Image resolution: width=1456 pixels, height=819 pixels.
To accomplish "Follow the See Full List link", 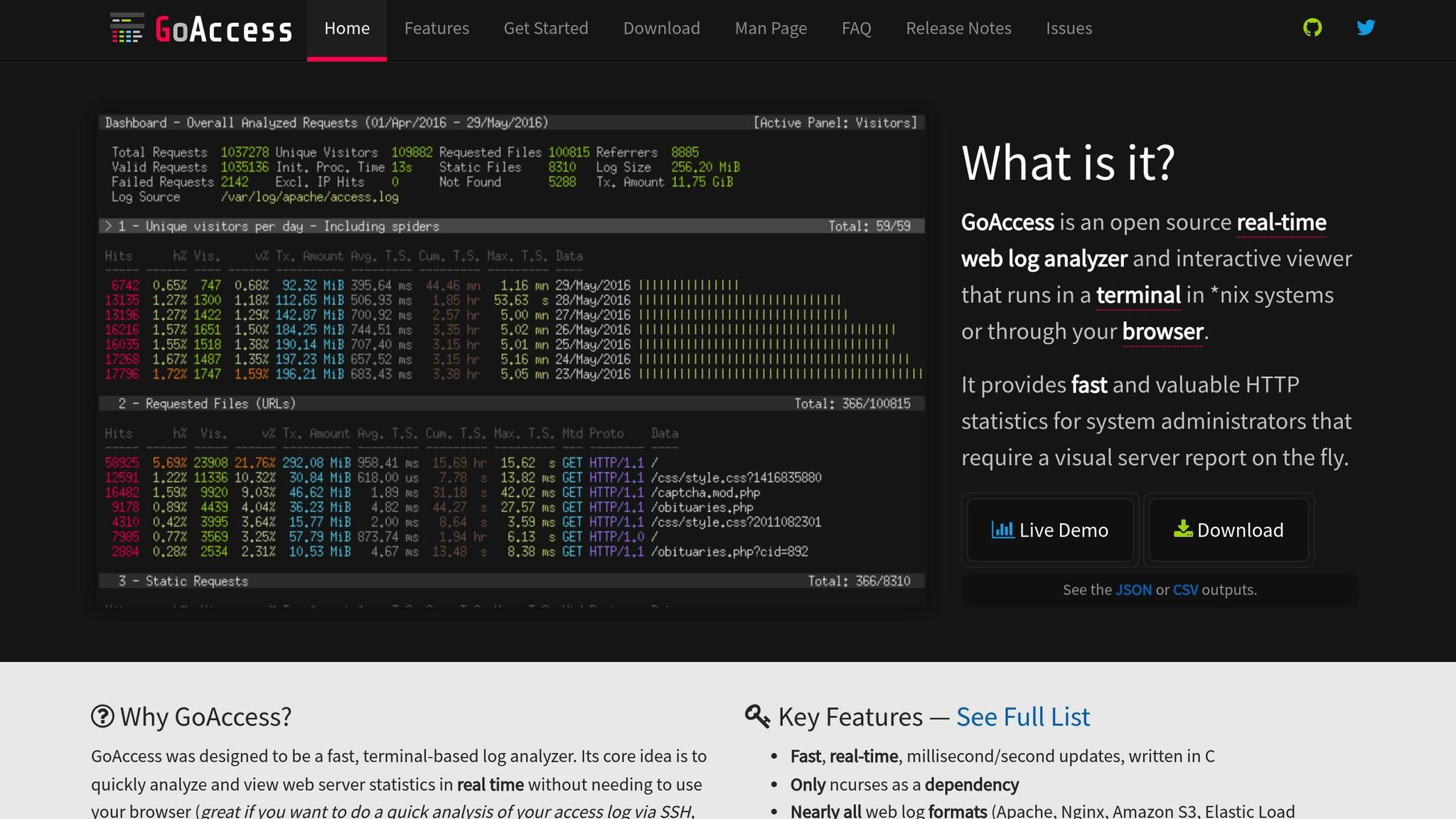I will (x=1022, y=717).
